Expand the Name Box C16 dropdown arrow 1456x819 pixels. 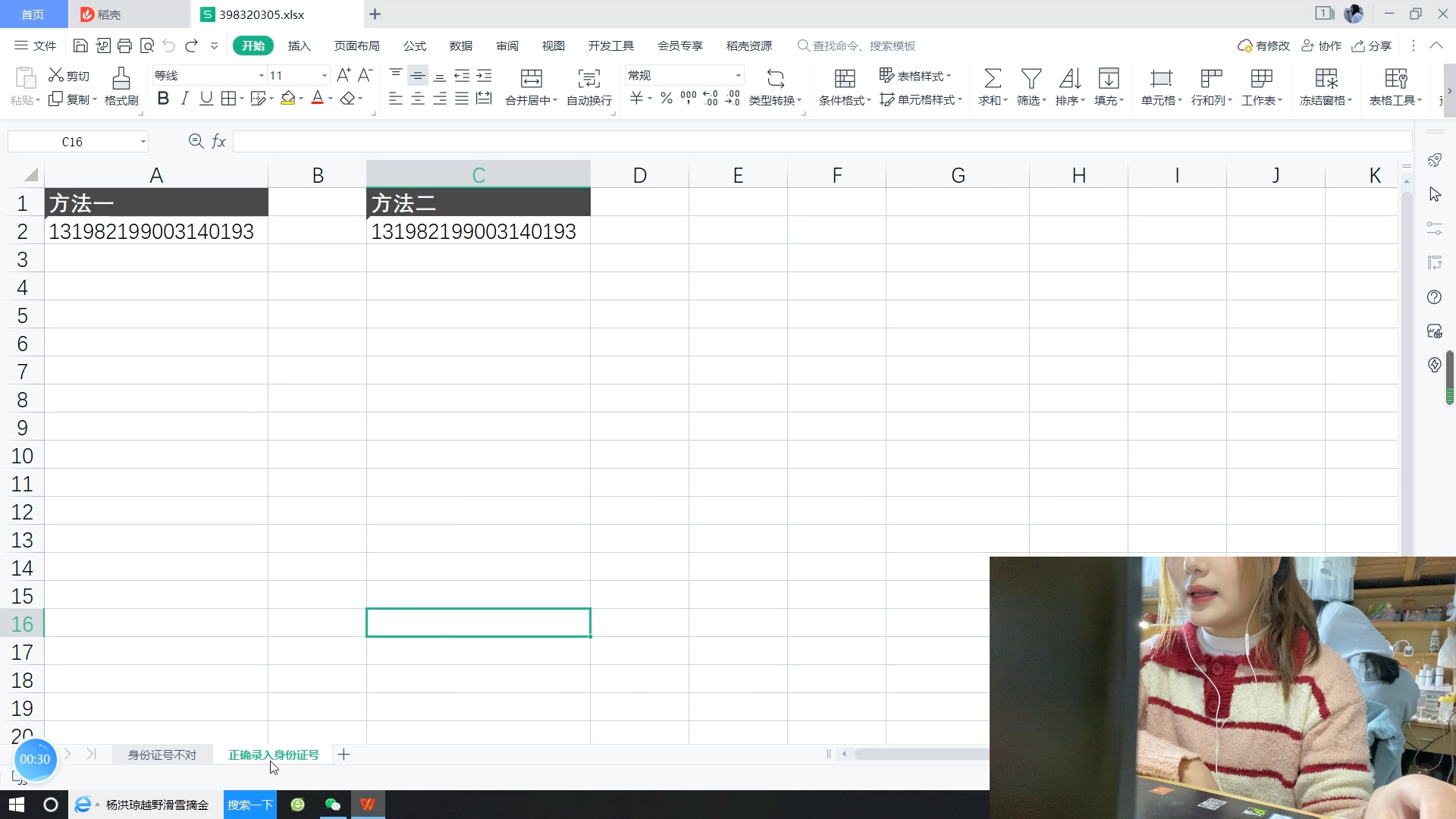point(143,142)
